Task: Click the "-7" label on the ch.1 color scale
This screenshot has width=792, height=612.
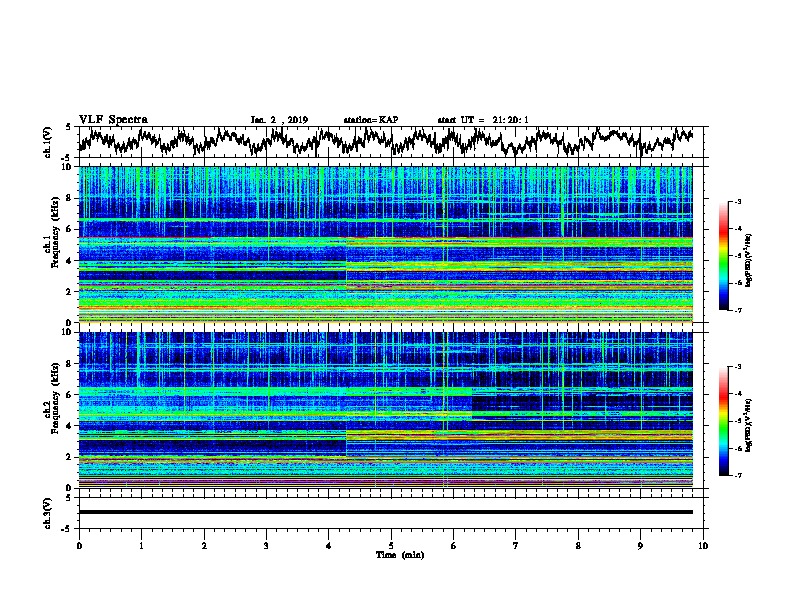Action: [738, 310]
